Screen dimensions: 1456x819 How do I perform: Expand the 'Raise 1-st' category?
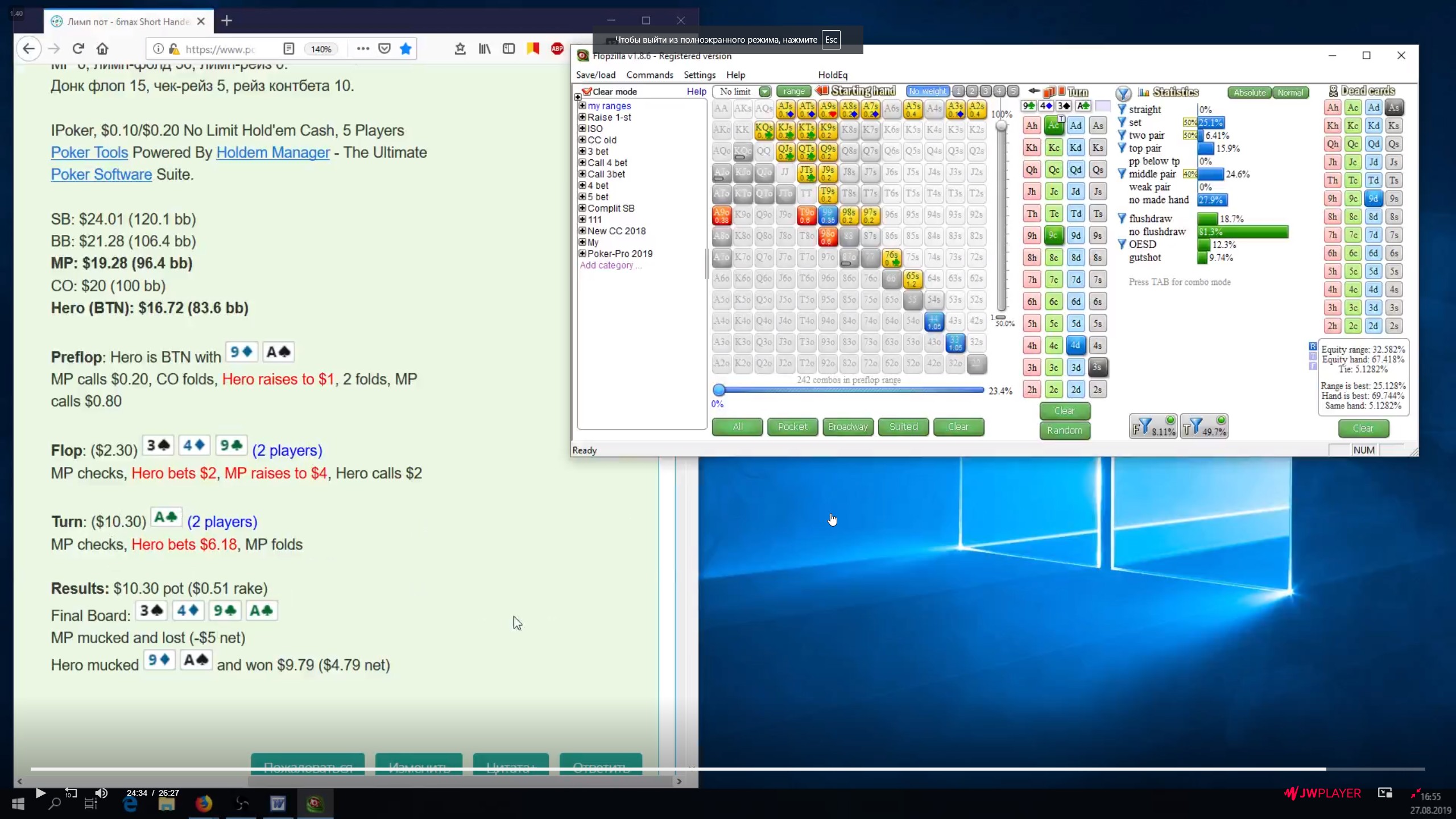pos(582,117)
